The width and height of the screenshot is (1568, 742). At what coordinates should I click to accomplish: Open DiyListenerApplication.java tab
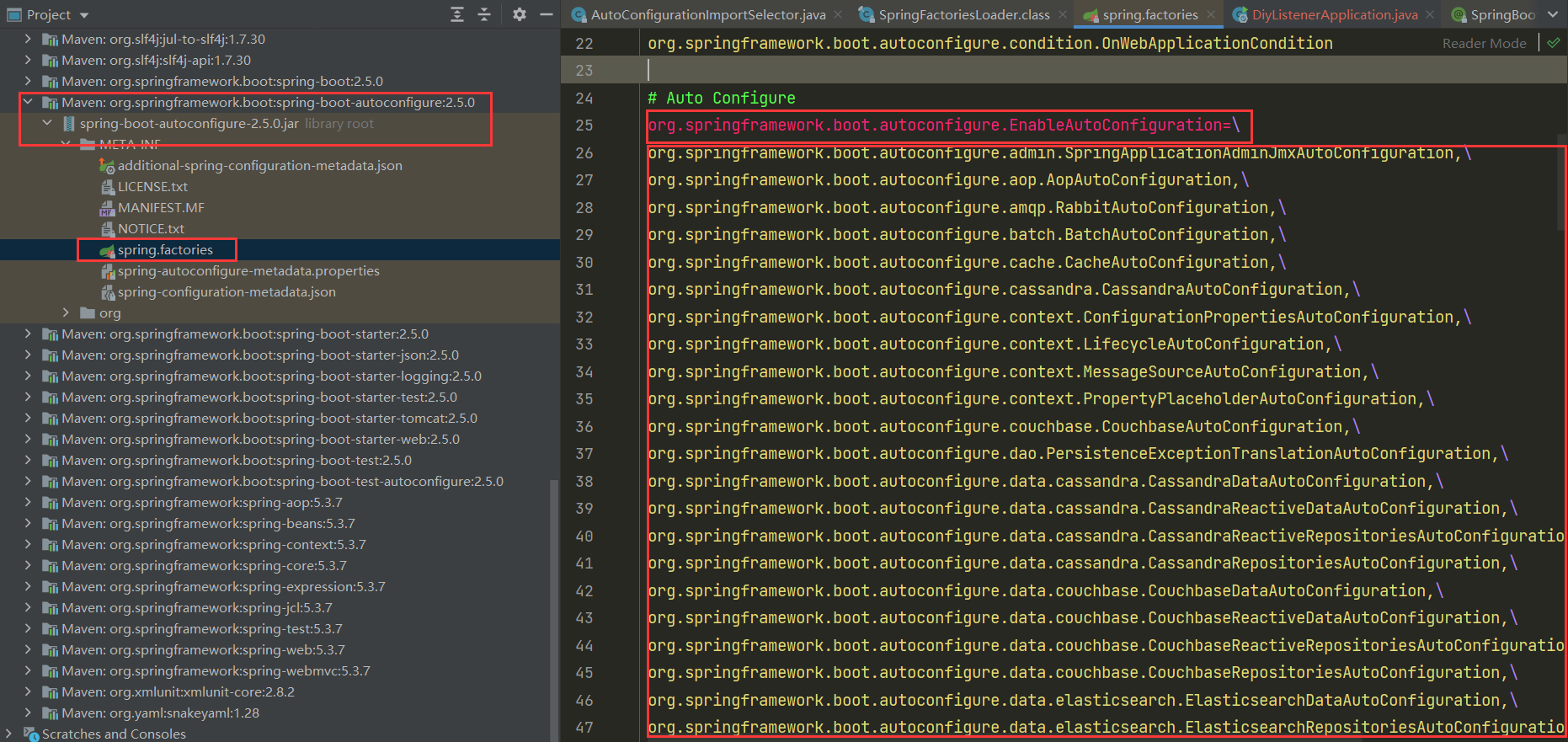point(1325,14)
